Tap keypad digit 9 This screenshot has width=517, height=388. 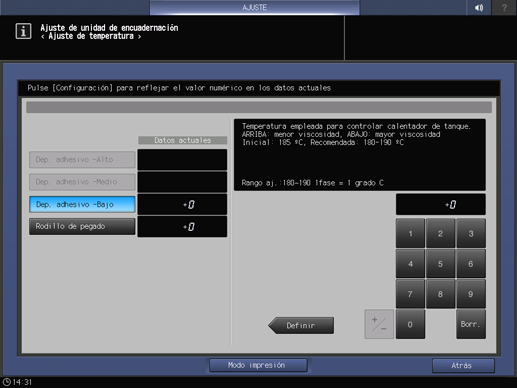click(471, 294)
